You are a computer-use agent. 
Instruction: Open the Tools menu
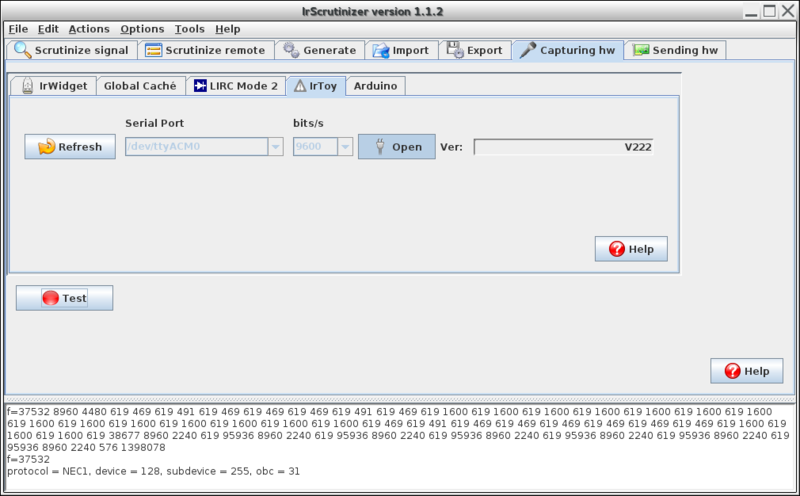point(189,29)
